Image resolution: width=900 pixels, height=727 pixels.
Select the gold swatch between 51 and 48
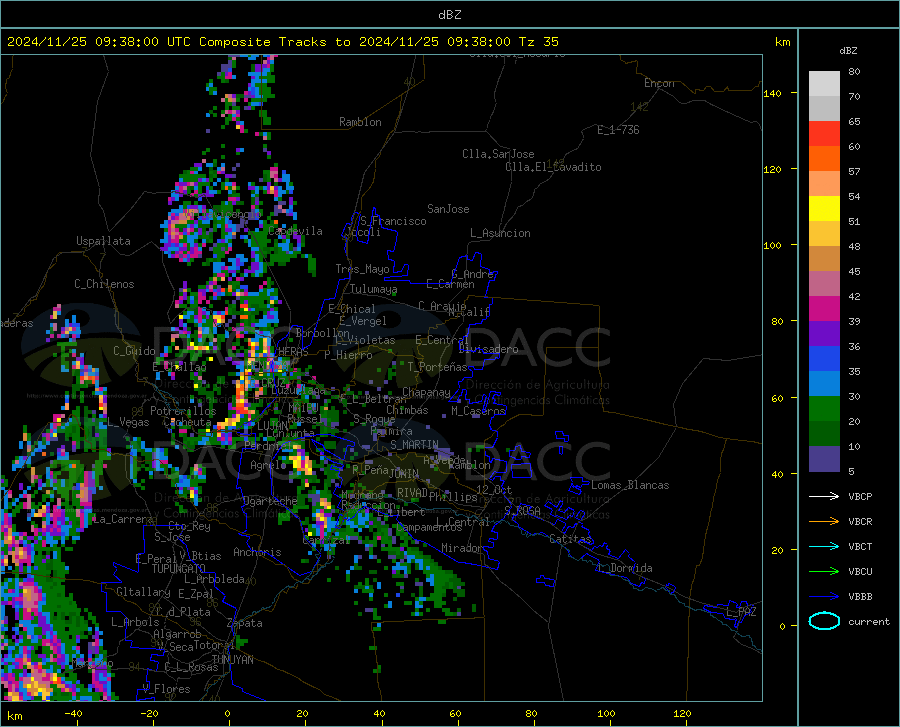click(824, 234)
